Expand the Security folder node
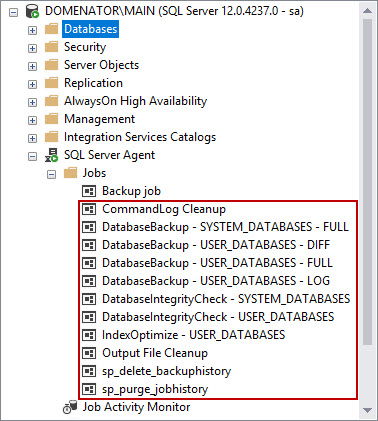This screenshot has height=421, width=378. tap(32, 48)
